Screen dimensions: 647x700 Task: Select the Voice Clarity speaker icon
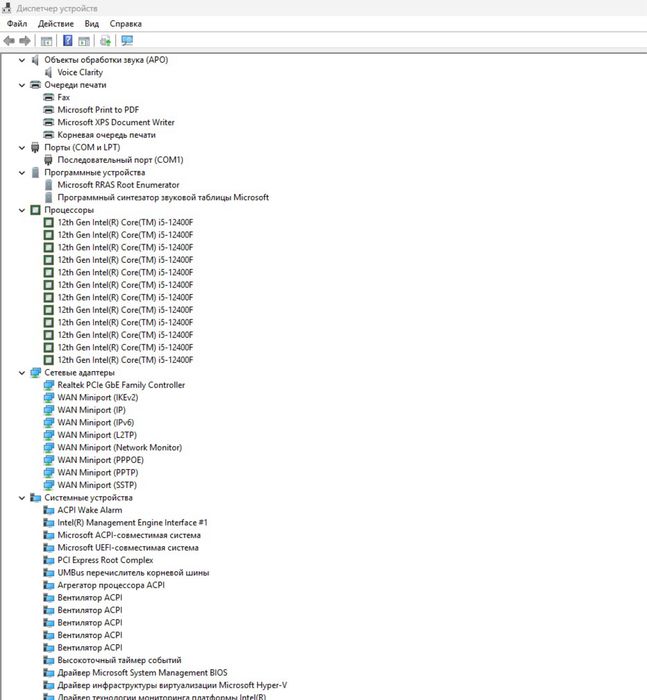point(48,72)
